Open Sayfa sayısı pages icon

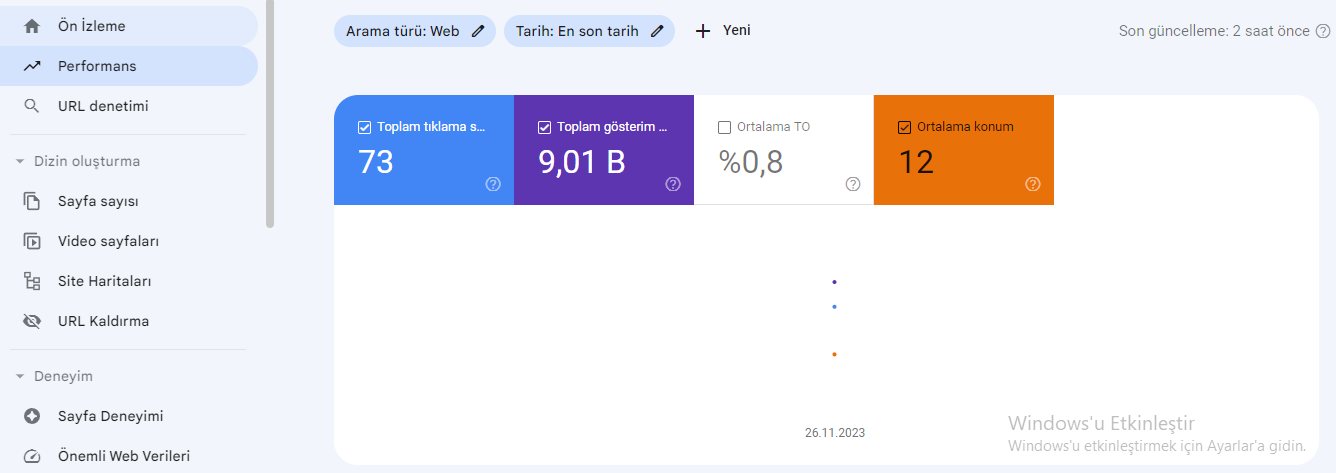[32, 201]
